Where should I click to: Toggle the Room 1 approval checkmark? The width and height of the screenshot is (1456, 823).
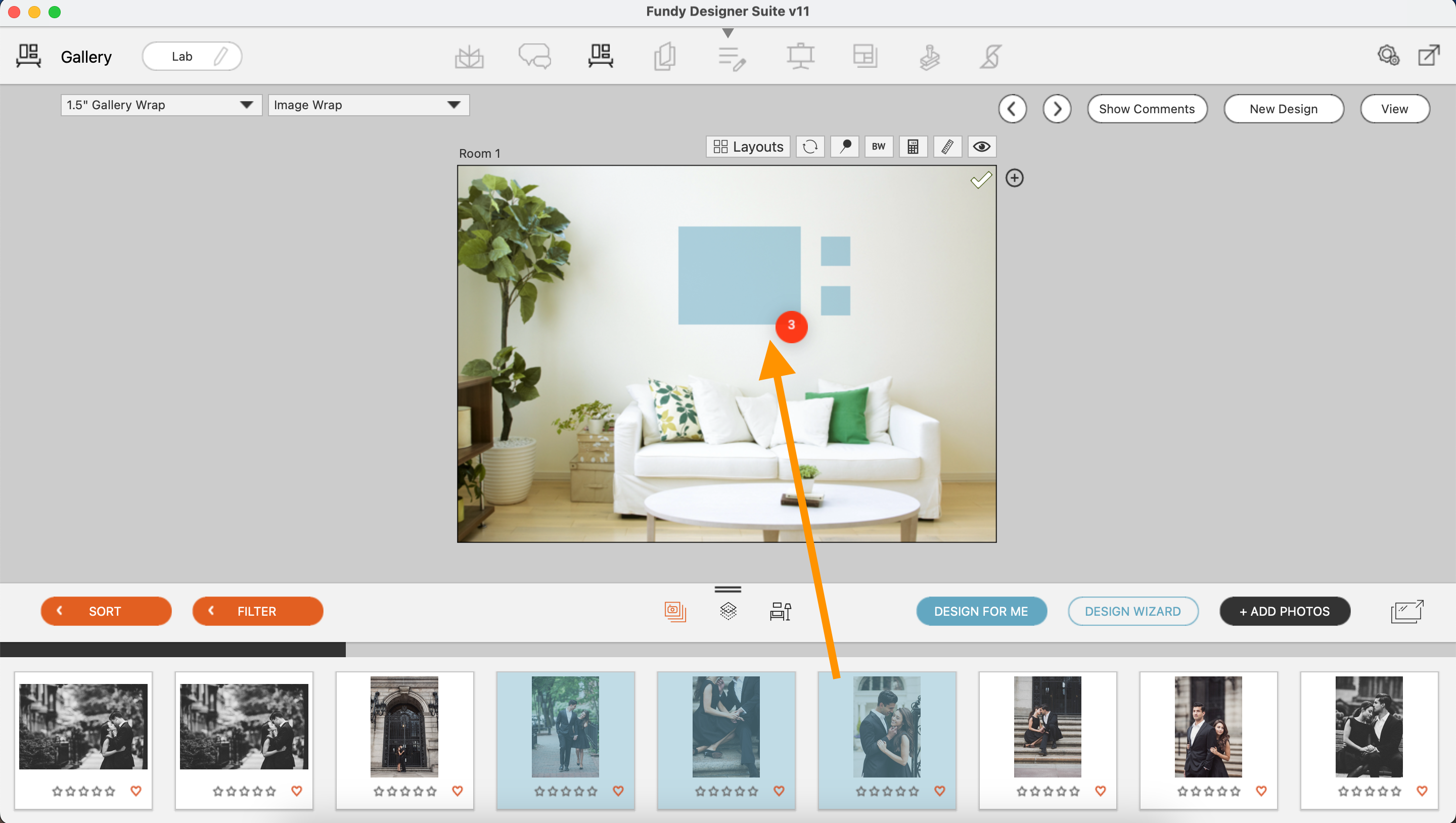coord(981,180)
